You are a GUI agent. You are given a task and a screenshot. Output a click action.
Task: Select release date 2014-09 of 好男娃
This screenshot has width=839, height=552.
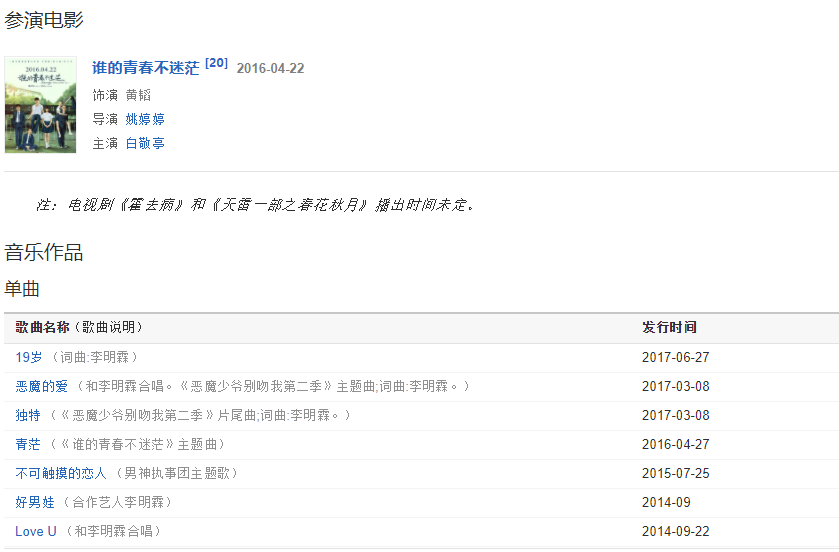666,502
